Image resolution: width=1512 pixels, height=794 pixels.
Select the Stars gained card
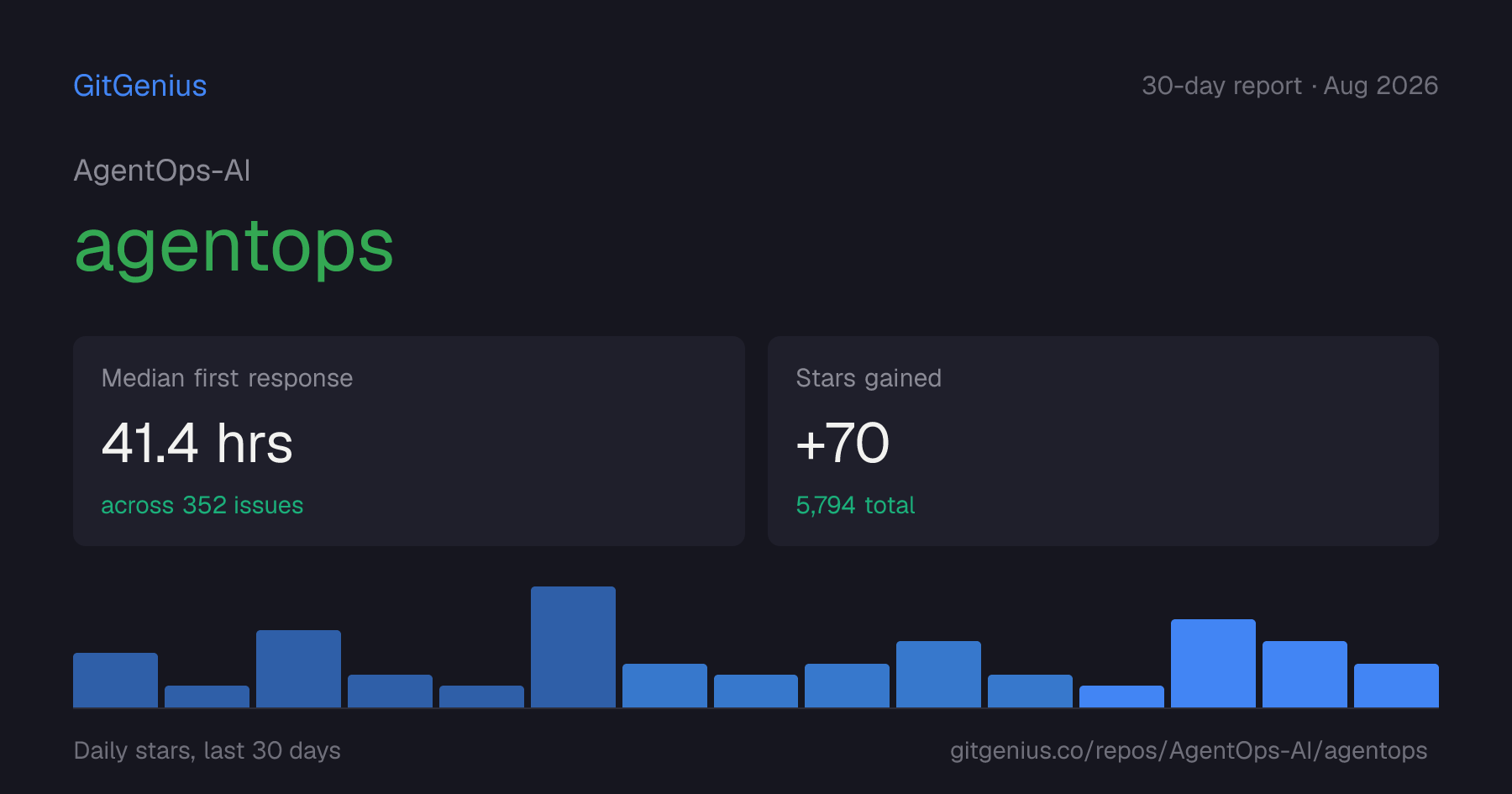point(1103,441)
